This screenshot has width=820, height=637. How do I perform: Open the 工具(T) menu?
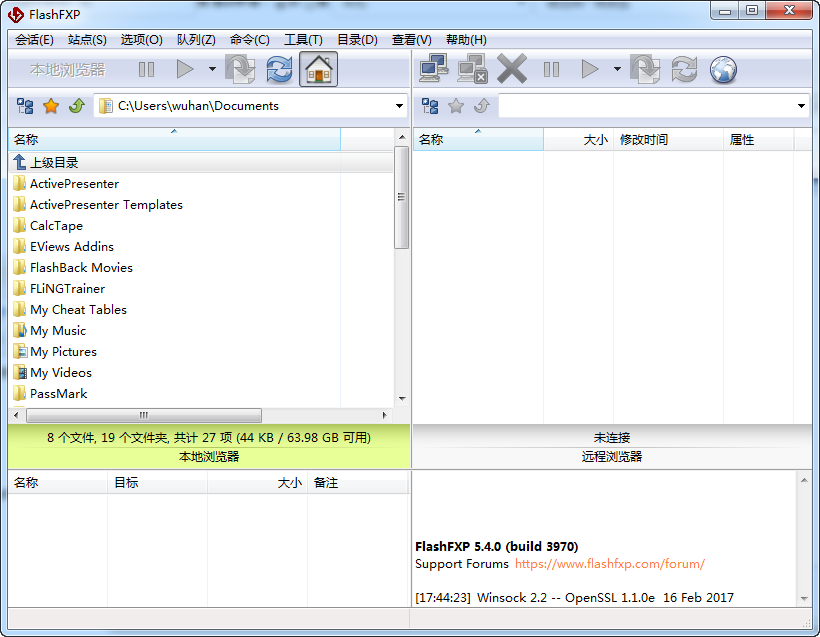coord(303,40)
